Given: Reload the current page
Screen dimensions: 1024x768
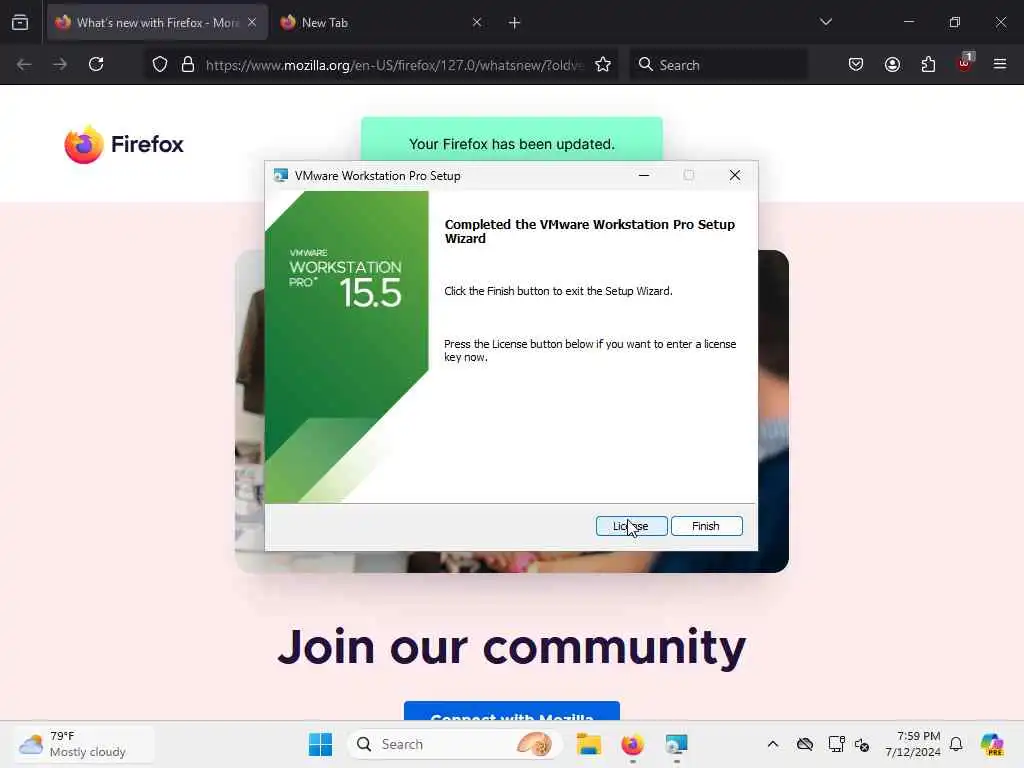Looking at the screenshot, I should pos(96,65).
